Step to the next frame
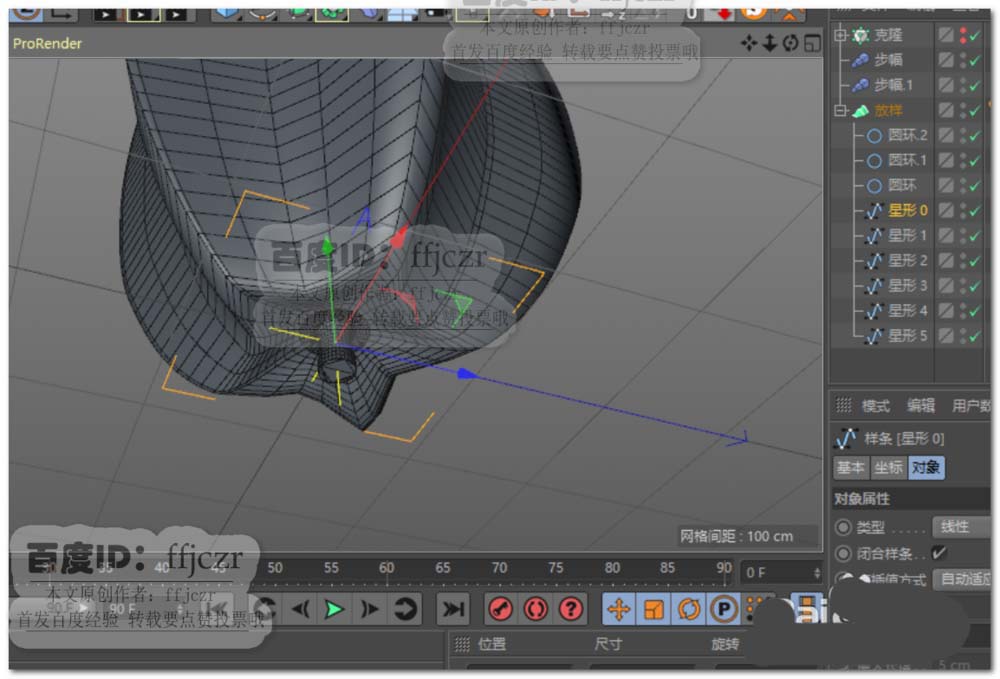 tap(369, 610)
